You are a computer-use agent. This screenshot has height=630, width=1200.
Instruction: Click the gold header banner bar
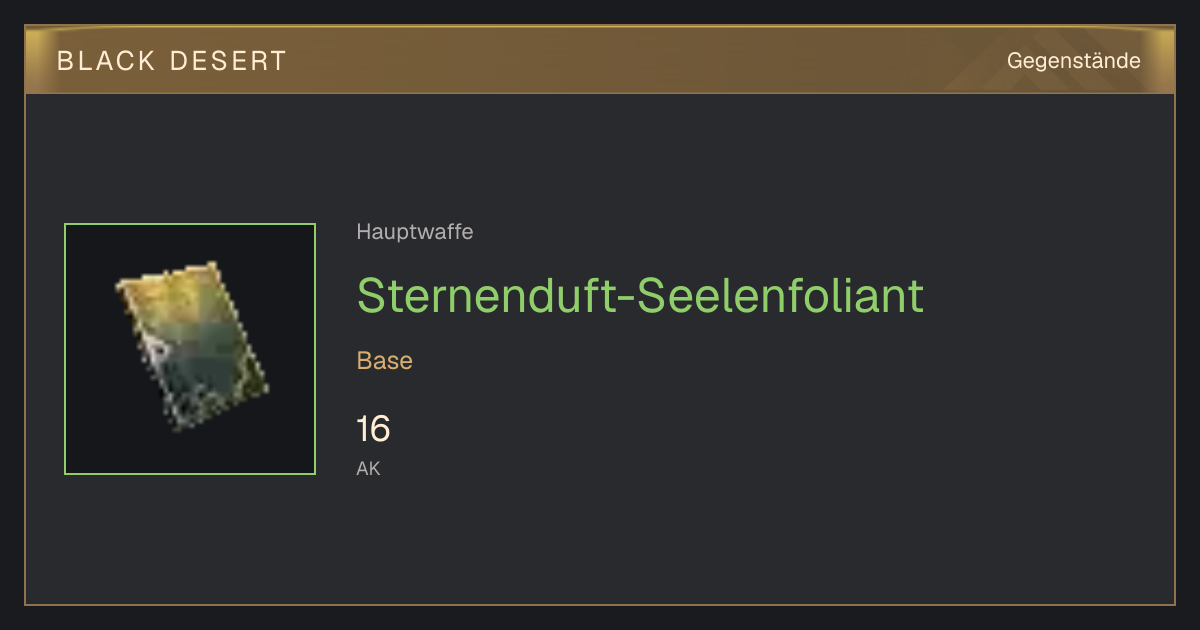[600, 60]
